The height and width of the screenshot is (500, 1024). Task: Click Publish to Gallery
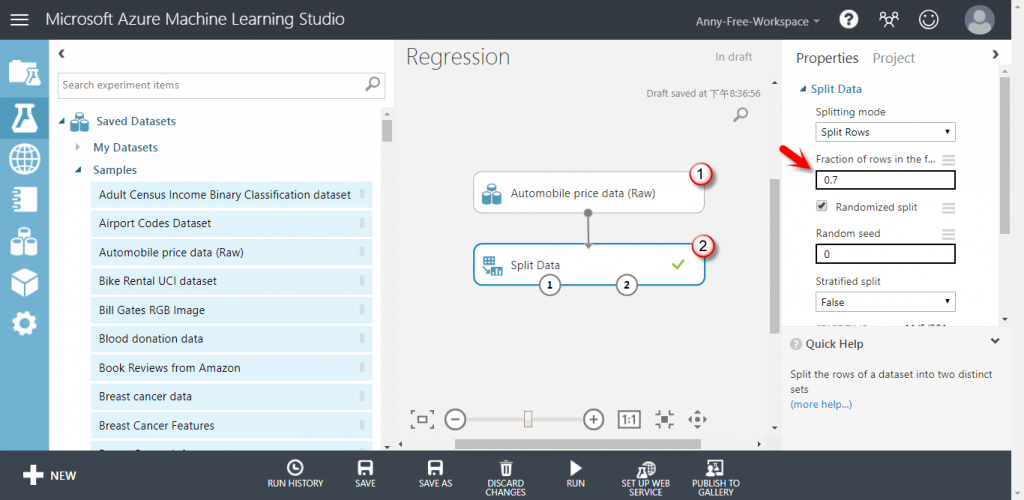(x=716, y=478)
